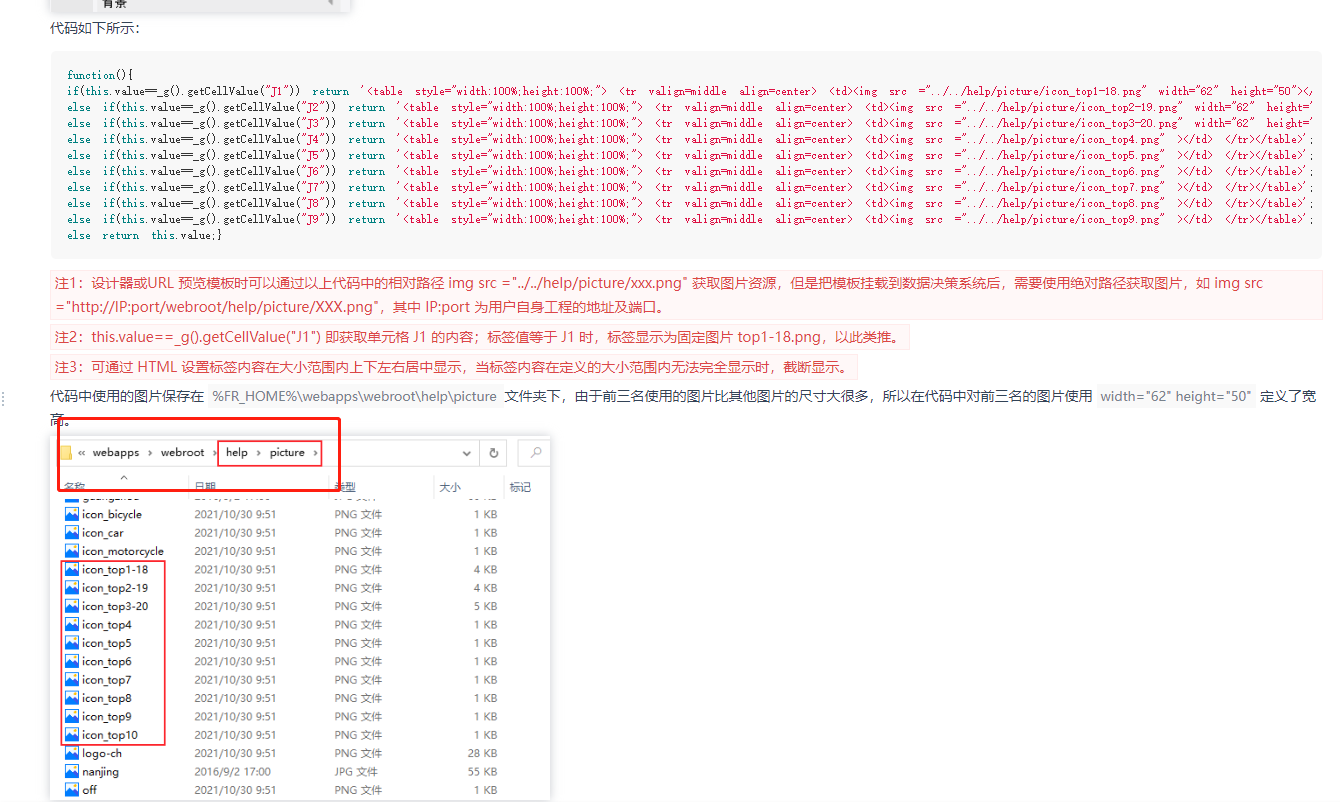Expand the chevron after webapps breadcrumb
1340x802 pixels.
coord(150,453)
